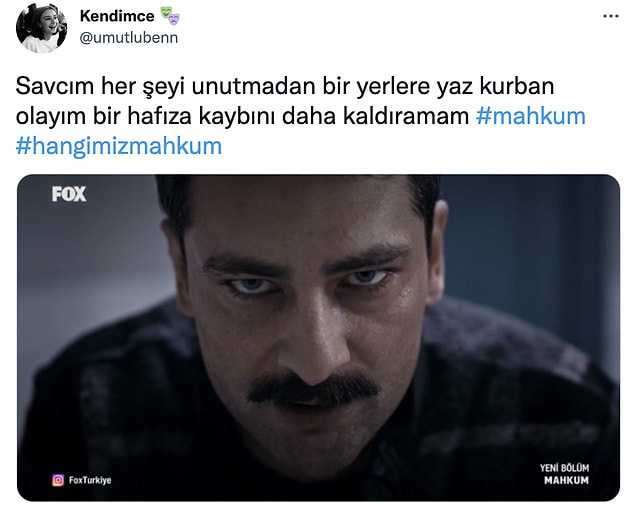Select the purple tragedy mask emoji
This screenshot has height=510, width=635.
(174, 19)
